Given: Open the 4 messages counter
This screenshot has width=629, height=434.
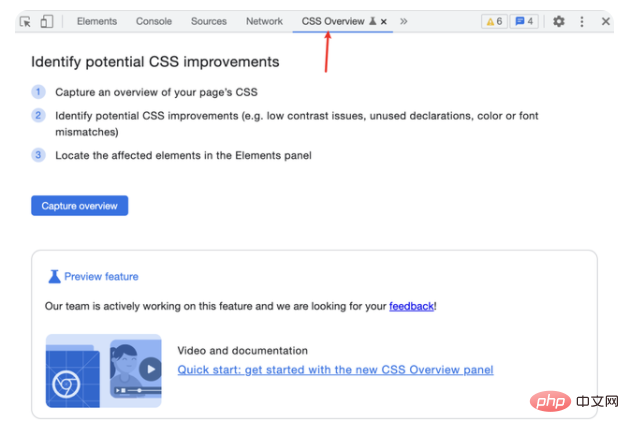Looking at the screenshot, I should coord(524,21).
